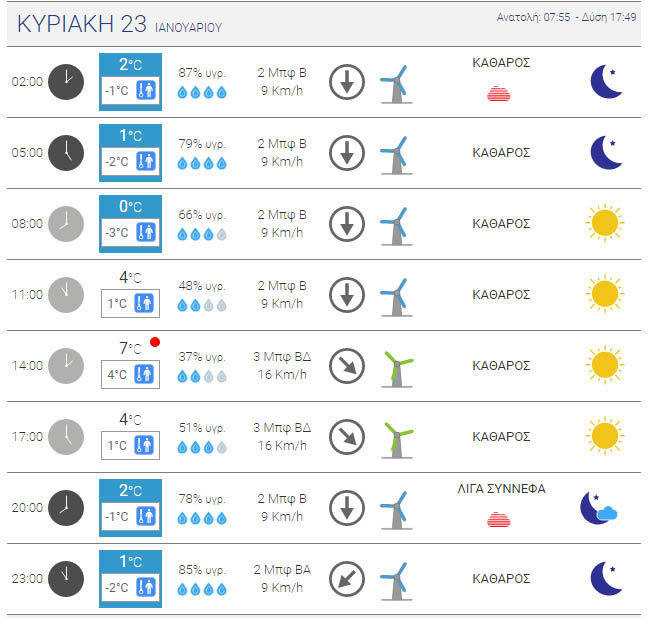
Task: Click the red dust cloud icon at 02:00
Action: 499,95
